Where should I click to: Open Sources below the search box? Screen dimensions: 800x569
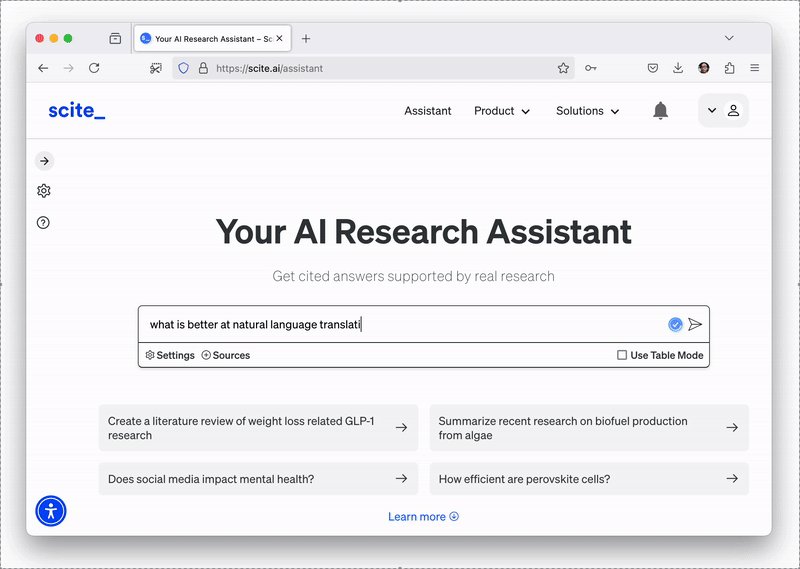226,355
